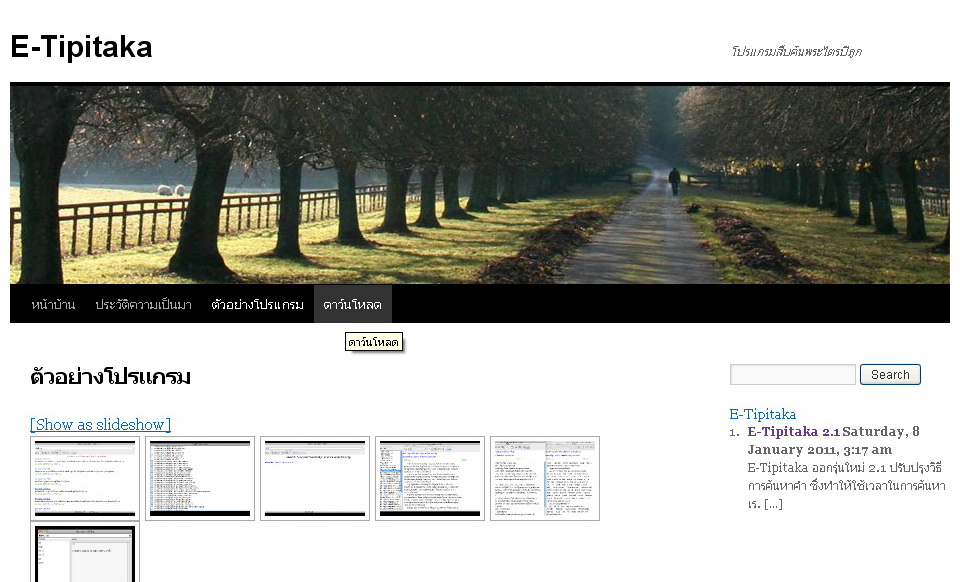This screenshot has height=582, width=960.
Task: Select ตัวอย่างโปรแกรม in the navigation bar
Action: [x=257, y=305]
